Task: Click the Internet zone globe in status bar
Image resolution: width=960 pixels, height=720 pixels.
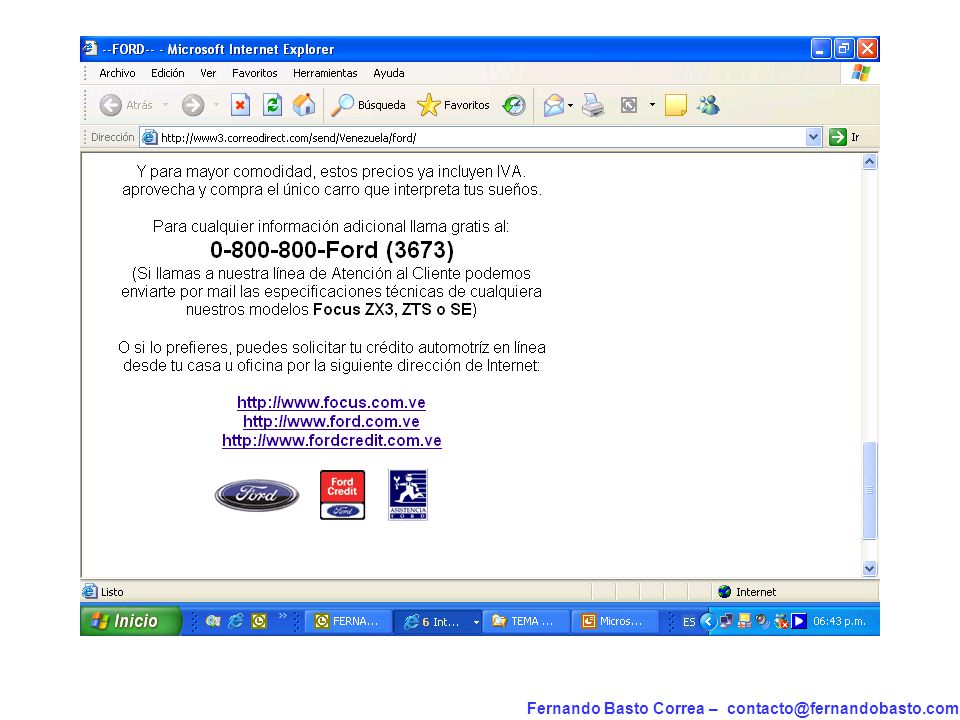Action: pos(724,591)
